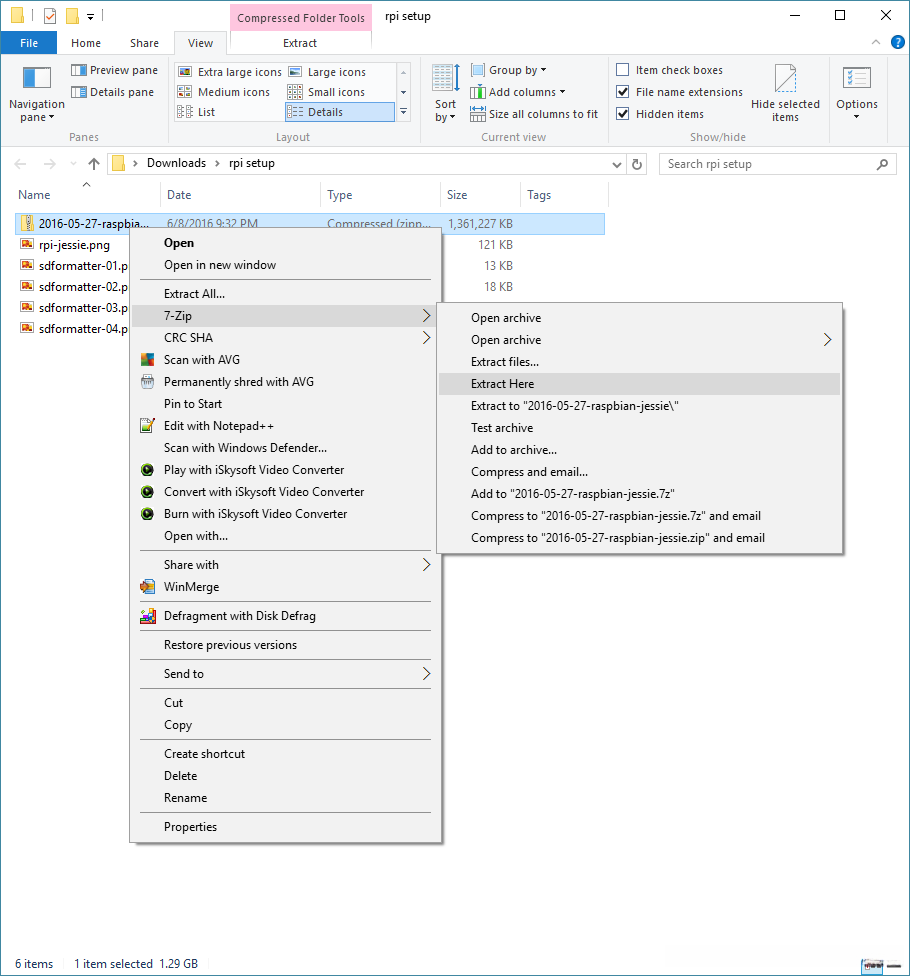Viewport: 910px width, 976px height.
Task: Refresh the current folder view
Action: (637, 164)
